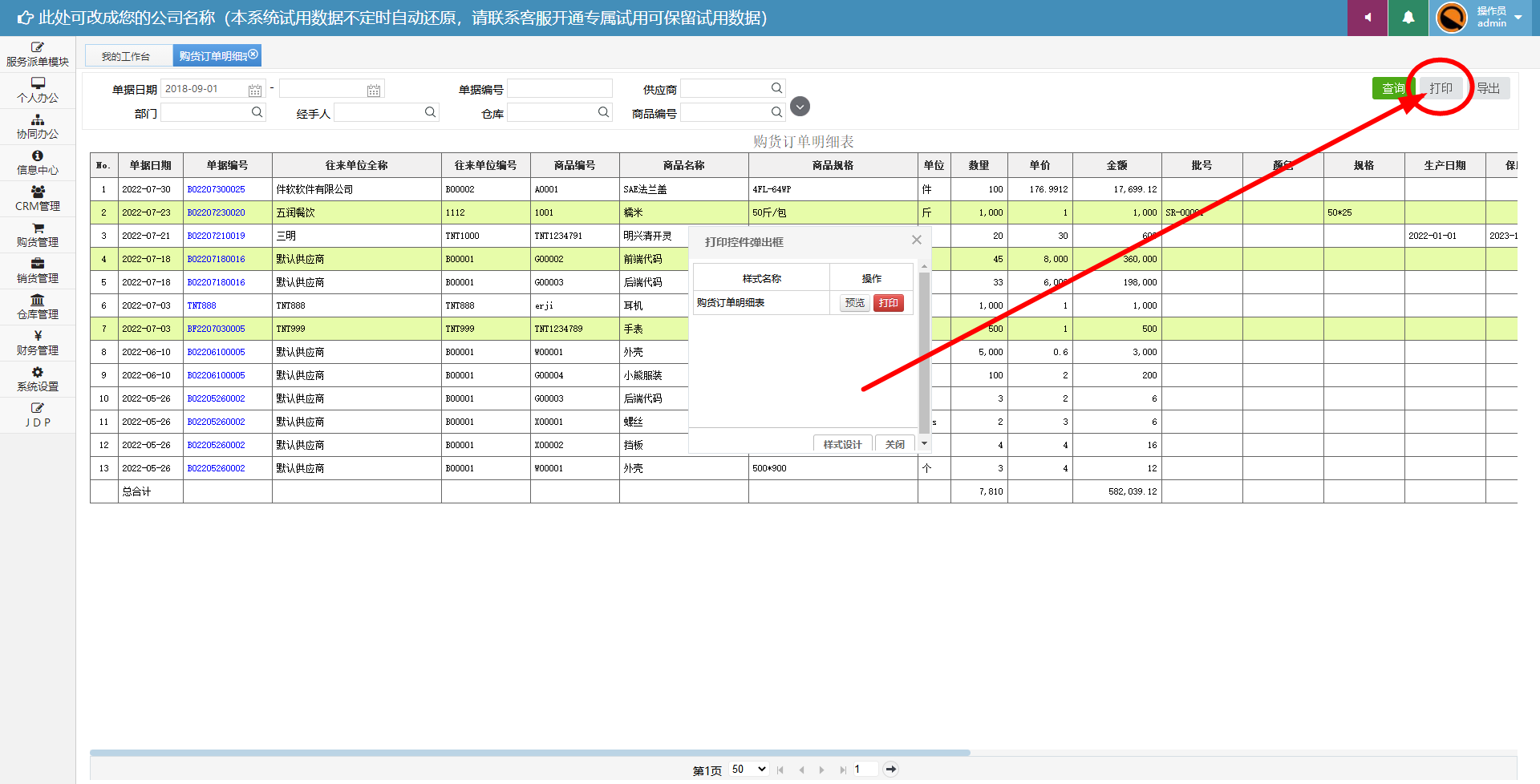Click the print dialog vertical scrollbar
Image resolution: width=1540 pixels, height=784 pixels.
pos(924,353)
